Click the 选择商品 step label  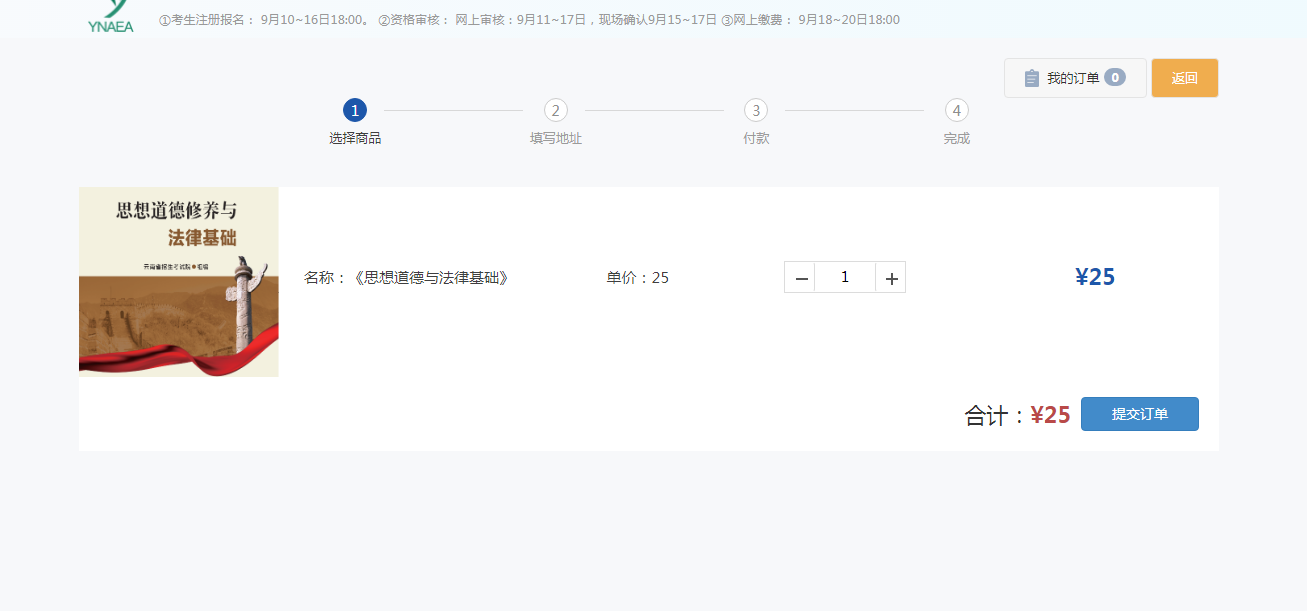point(355,138)
